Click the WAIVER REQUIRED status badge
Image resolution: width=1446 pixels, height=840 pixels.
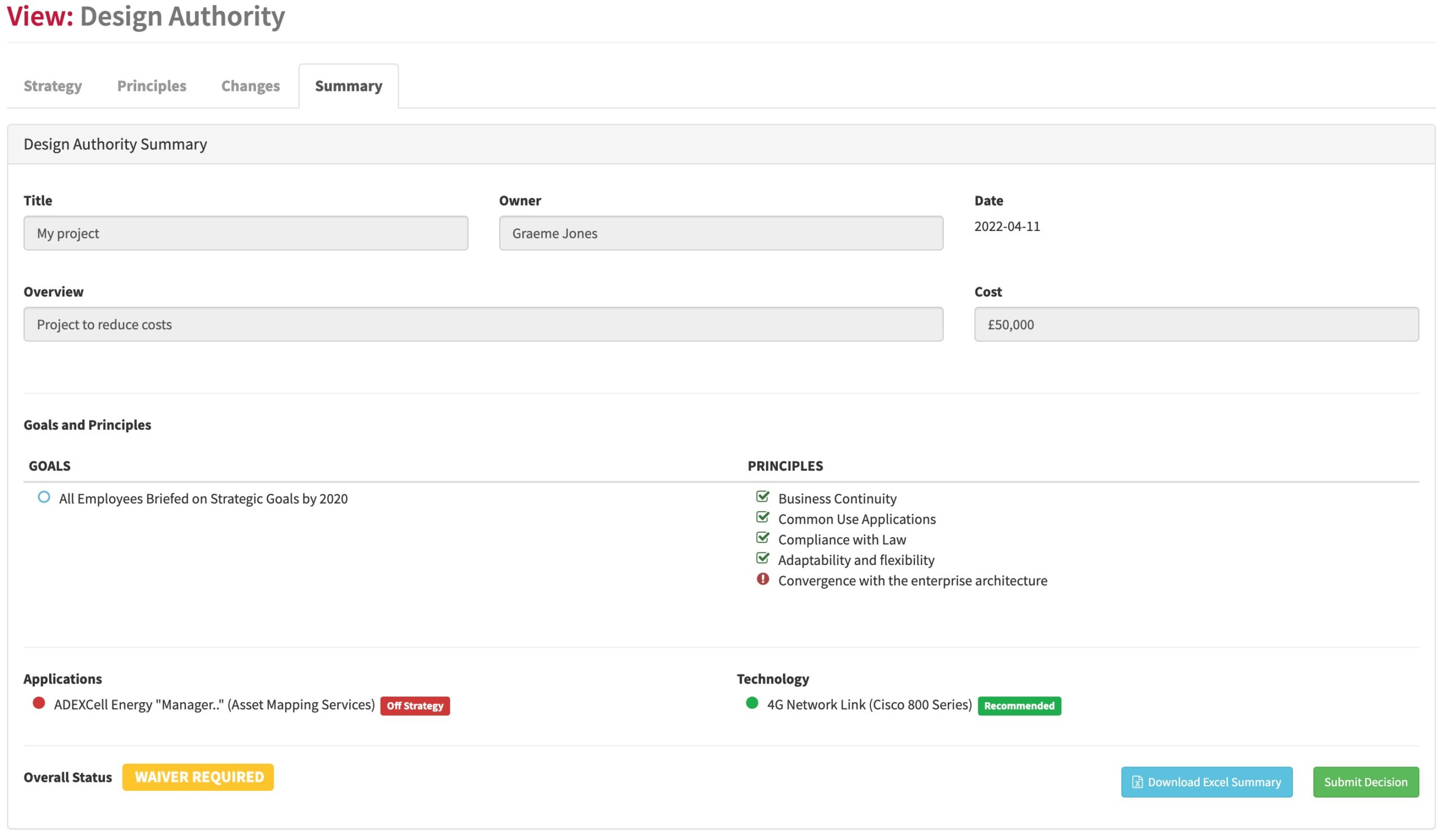198,777
